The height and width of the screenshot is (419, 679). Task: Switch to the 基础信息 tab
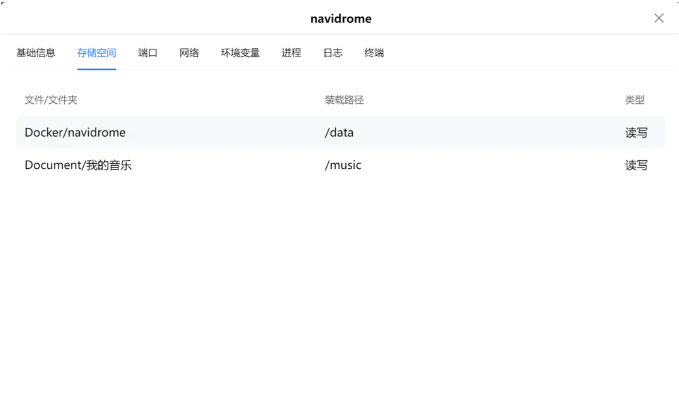(36, 53)
